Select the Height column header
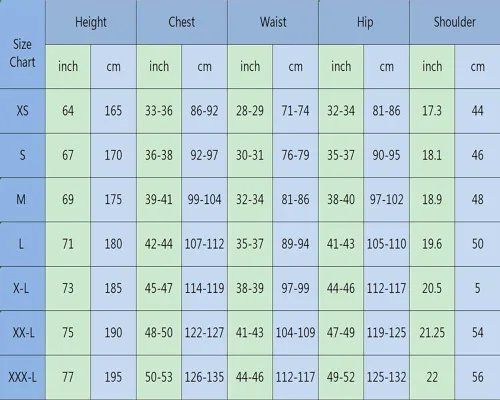Screen dimensions: 500x400 pyautogui.click(x=91, y=22)
